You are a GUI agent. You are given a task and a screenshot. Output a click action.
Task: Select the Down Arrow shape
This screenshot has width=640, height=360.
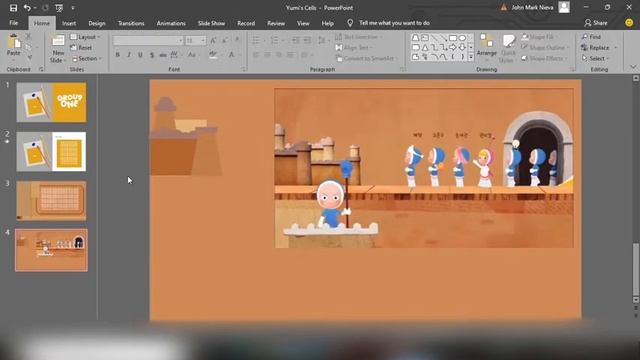(462, 47)
